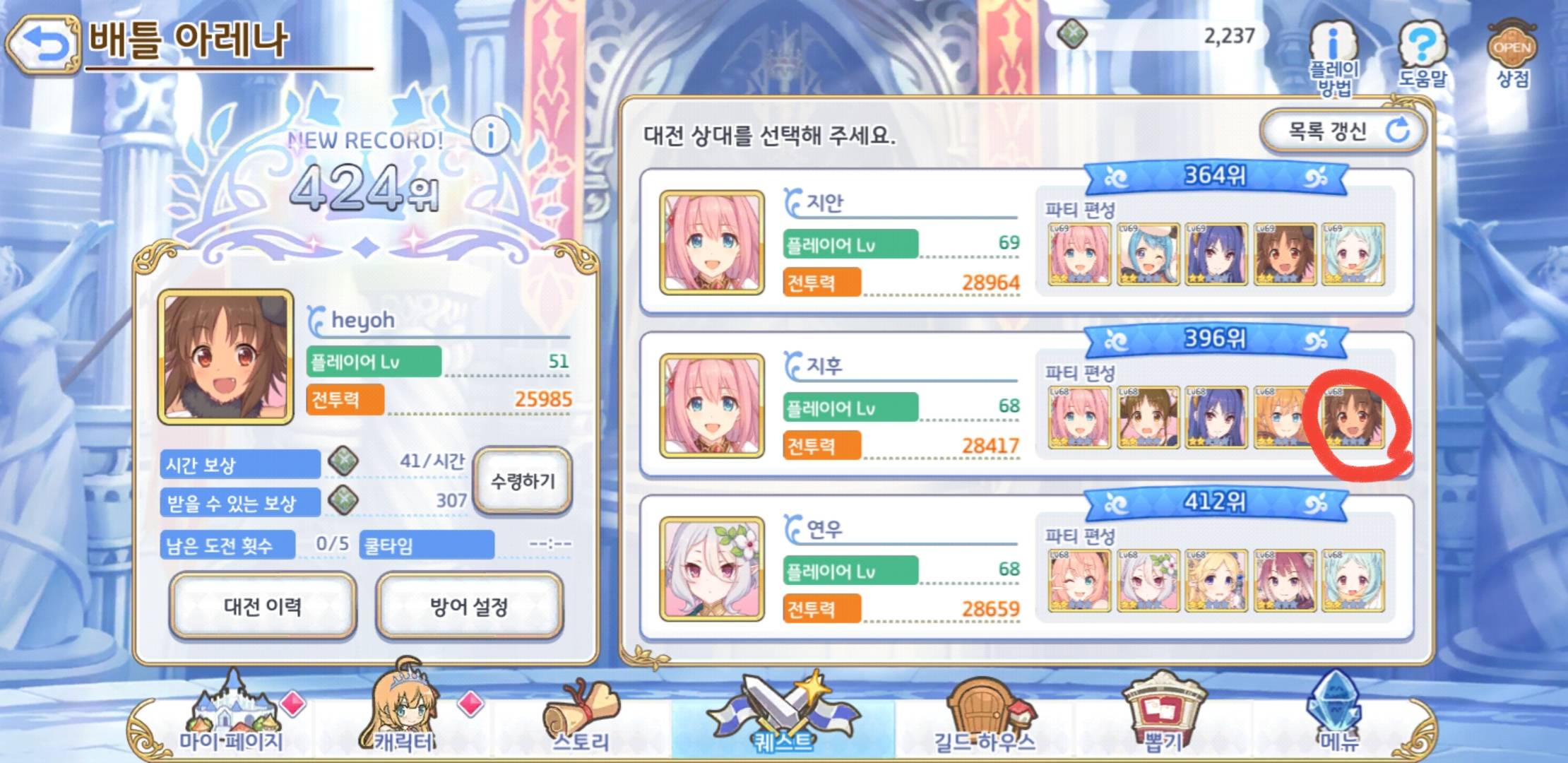Screen dimensions: 1568x763
Task: Open the 뽑기 gacha icon
Action: pos(1163,712)
